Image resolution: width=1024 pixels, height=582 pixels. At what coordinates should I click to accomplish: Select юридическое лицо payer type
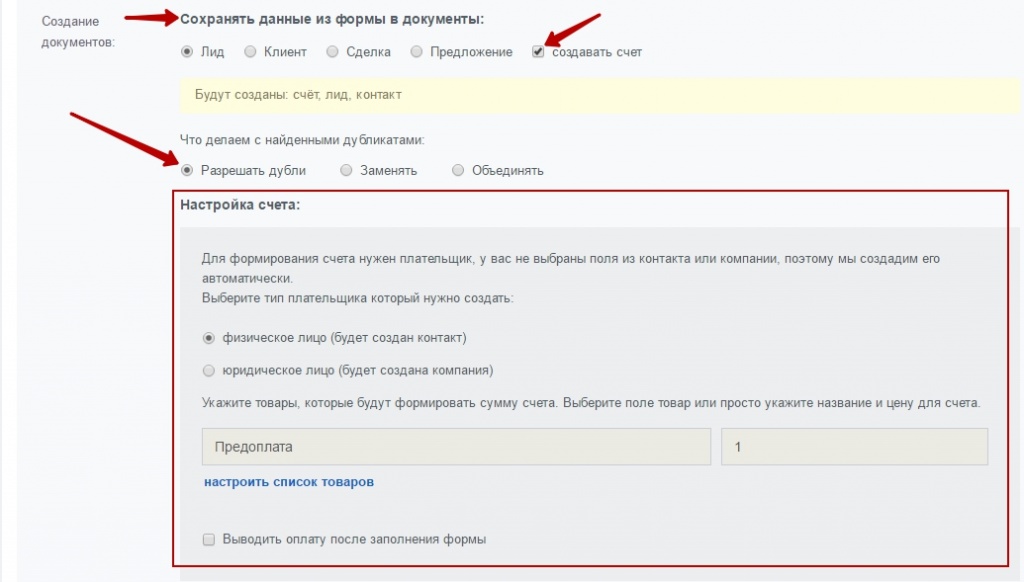208,370
